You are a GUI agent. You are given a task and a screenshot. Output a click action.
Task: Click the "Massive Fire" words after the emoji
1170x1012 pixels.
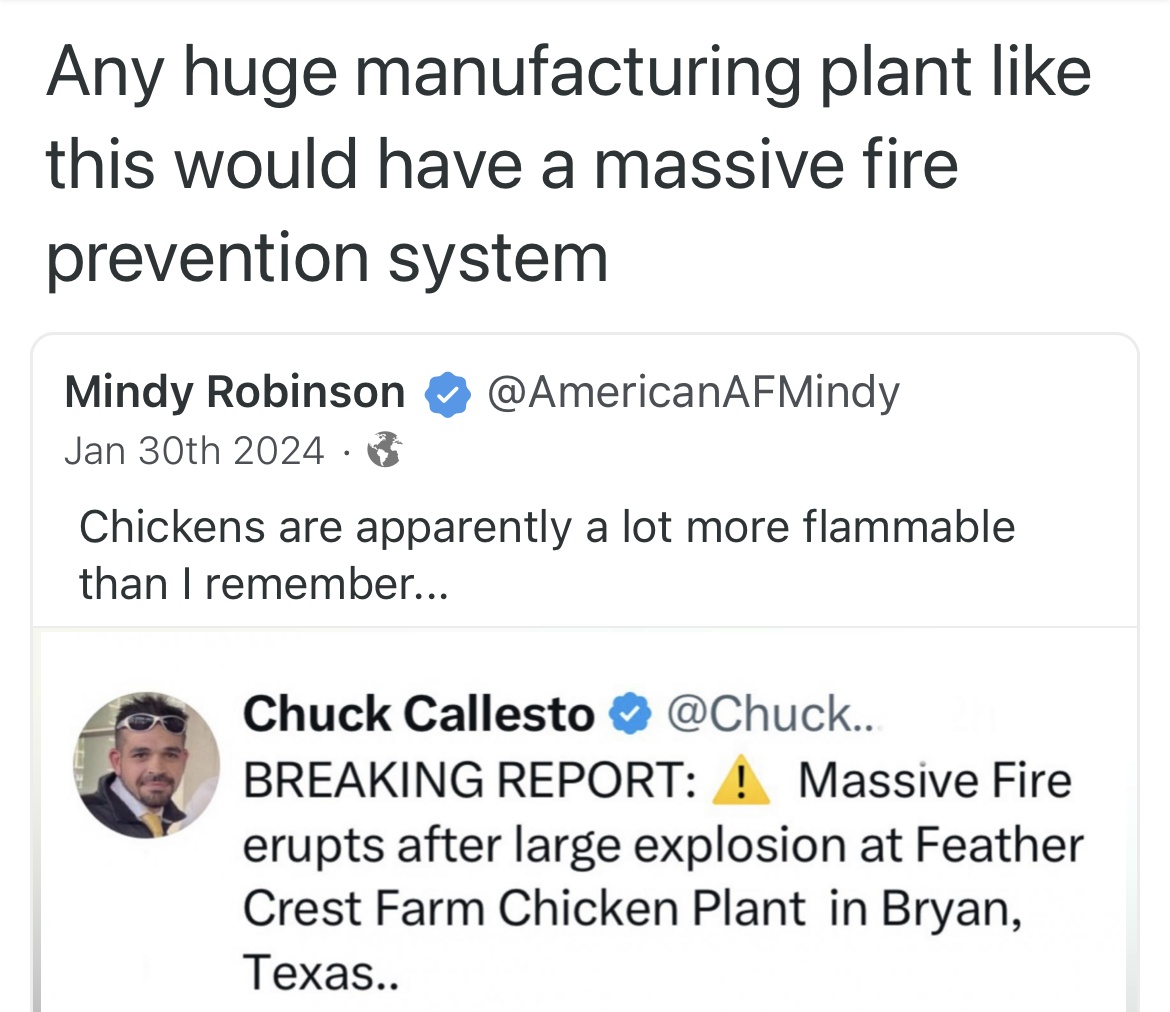pos(934,781)
